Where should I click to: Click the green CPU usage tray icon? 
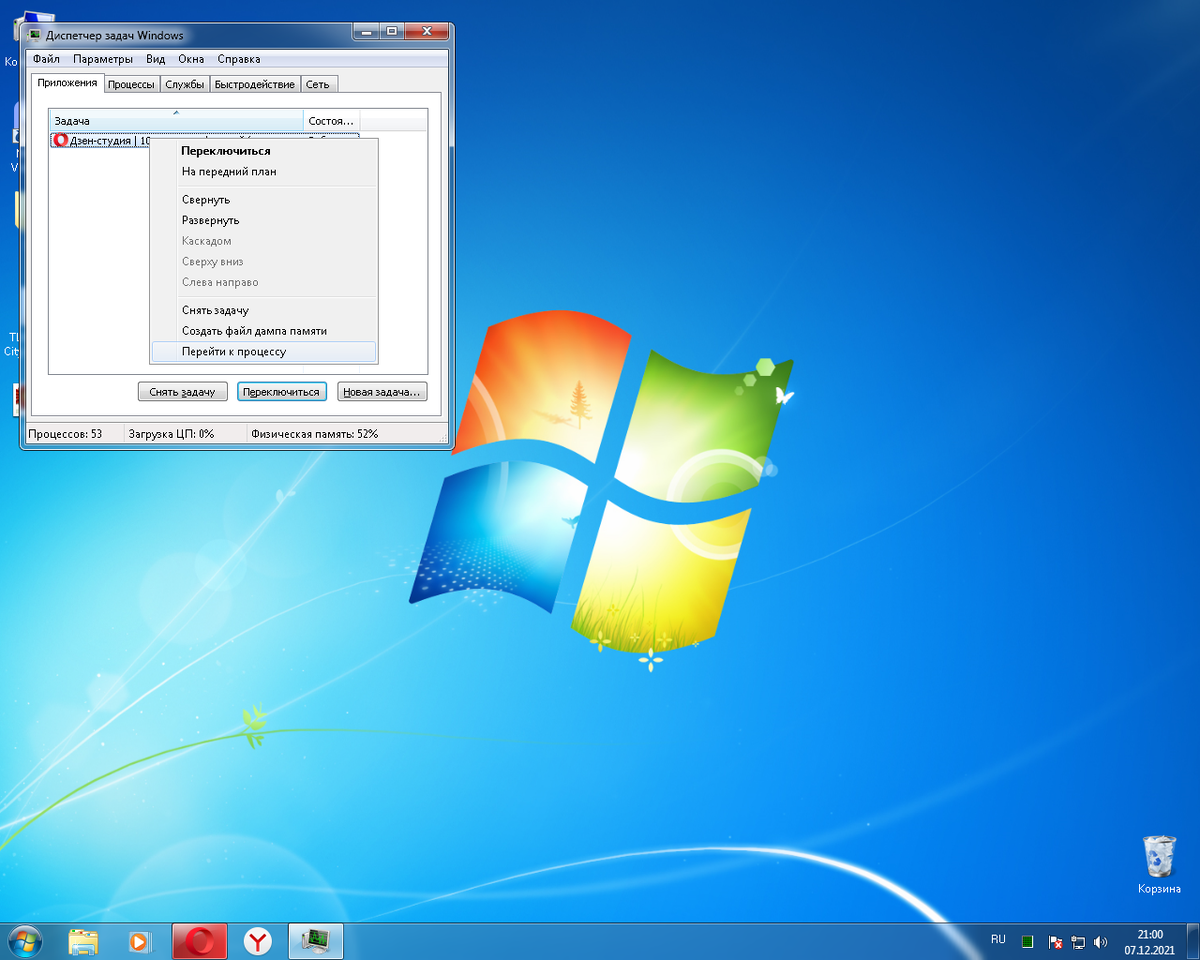[x=1027, y=941]
